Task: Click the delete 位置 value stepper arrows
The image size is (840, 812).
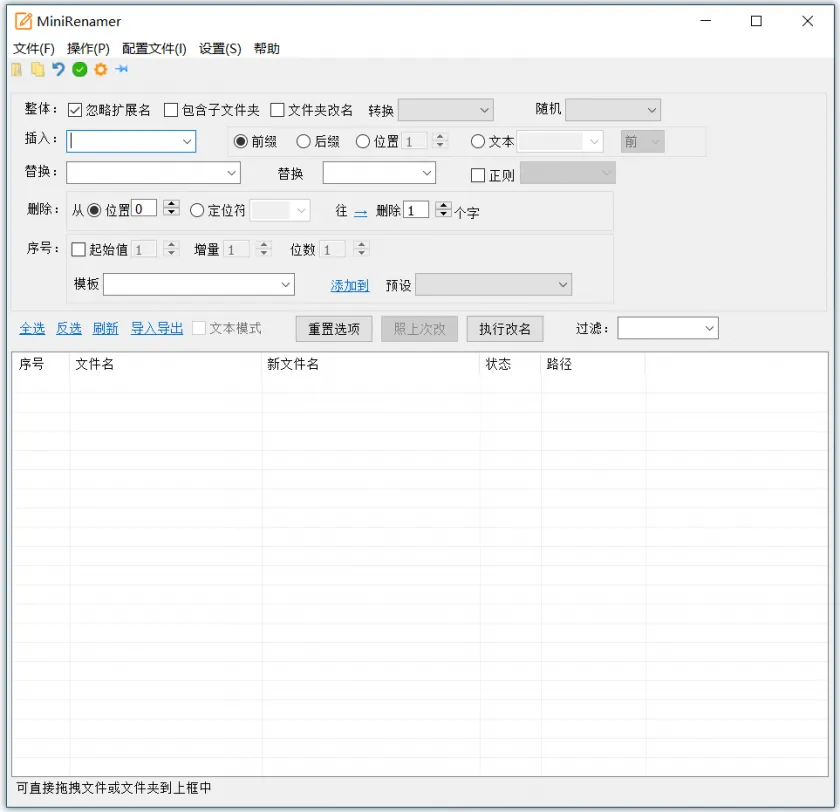Action: point(171,208)
